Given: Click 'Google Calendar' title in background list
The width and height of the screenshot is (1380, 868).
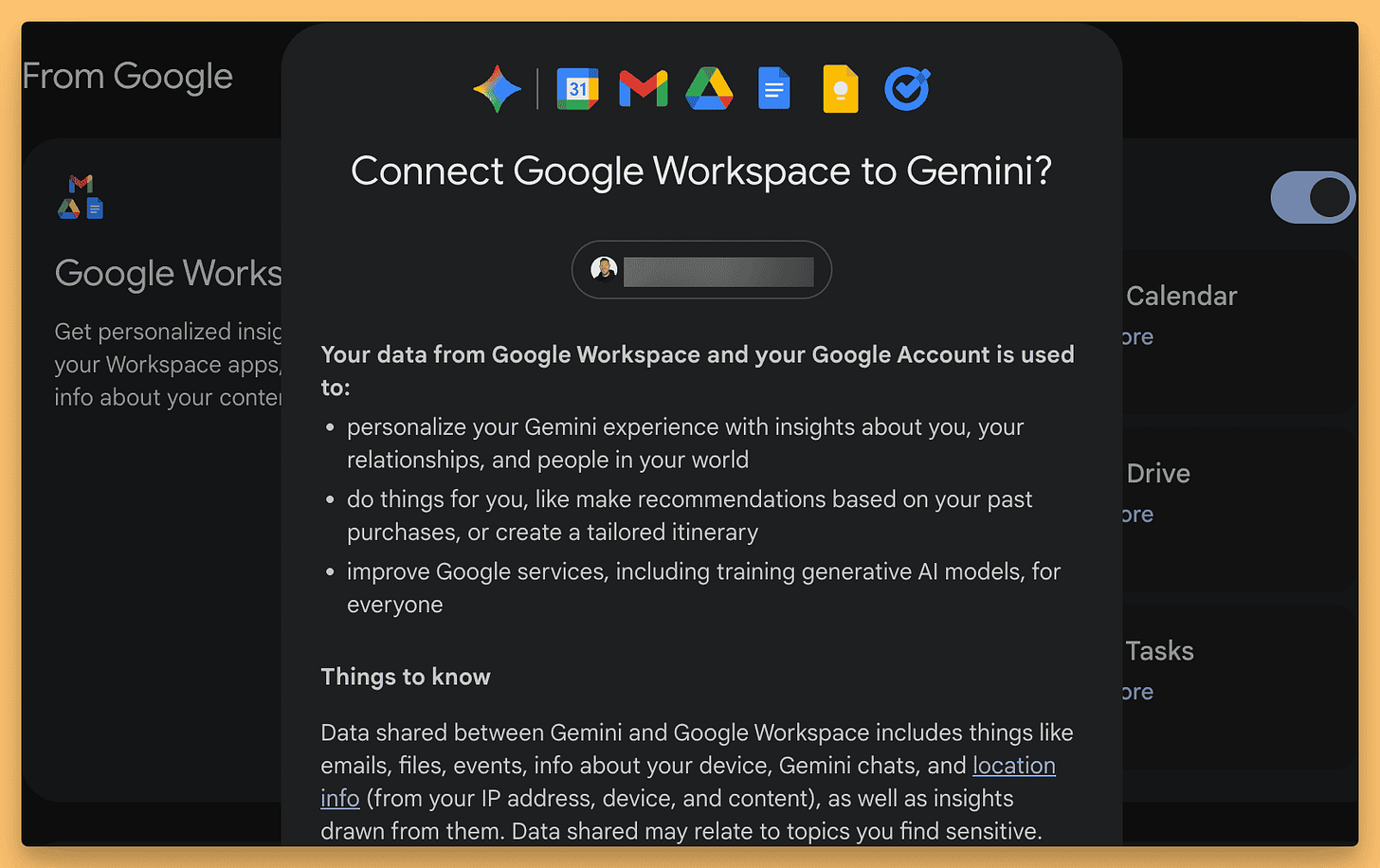Looking at the screenshot, I should coord(1181,297).
